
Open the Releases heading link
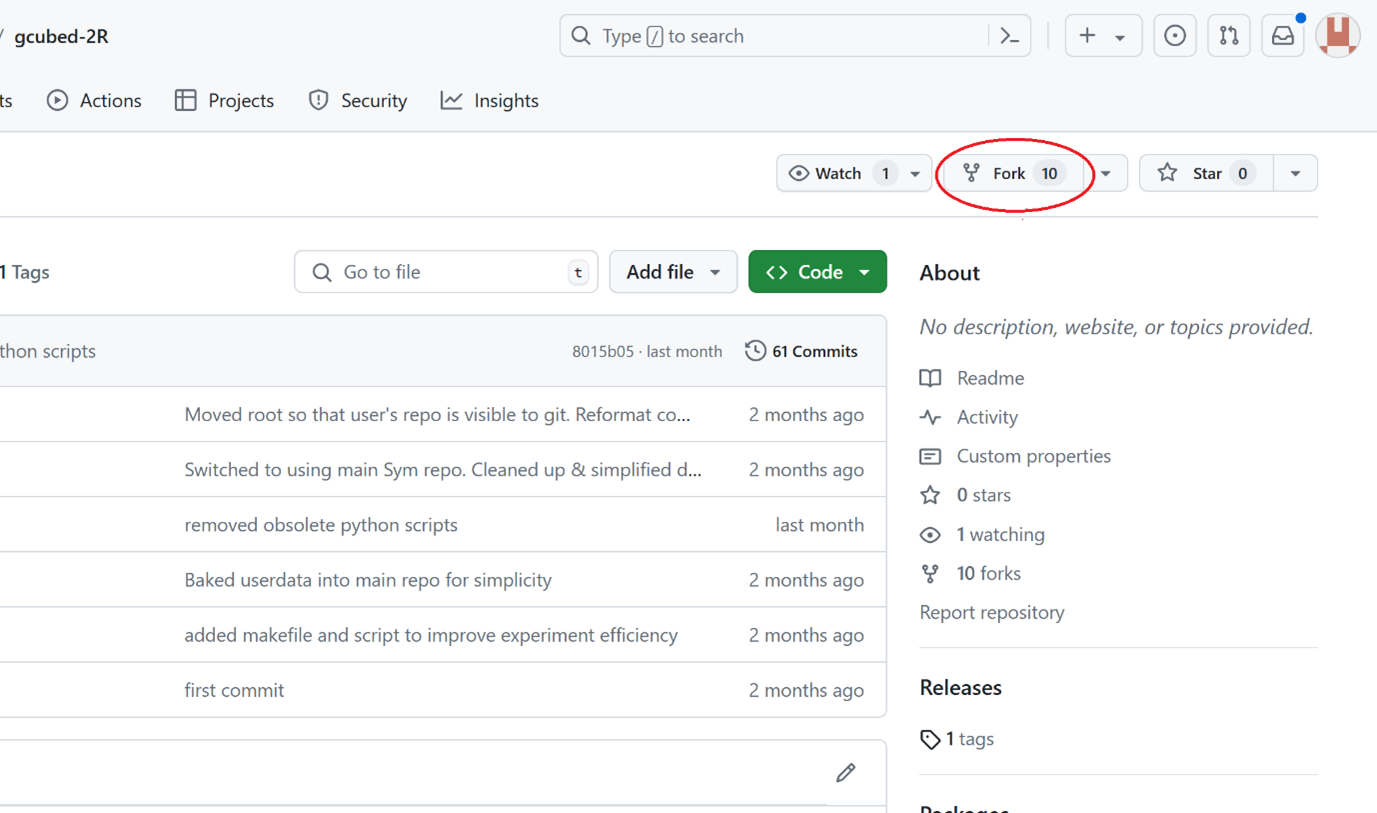(961, 688)
